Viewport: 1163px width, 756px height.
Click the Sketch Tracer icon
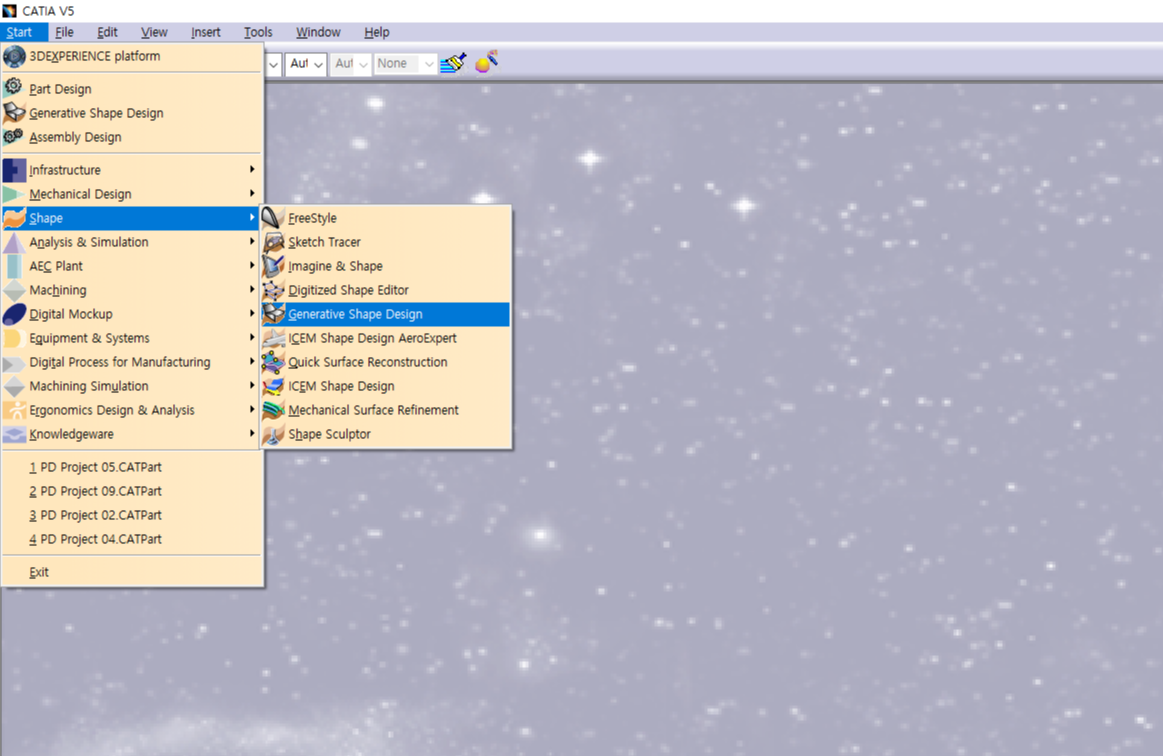(x=274, y=242)
